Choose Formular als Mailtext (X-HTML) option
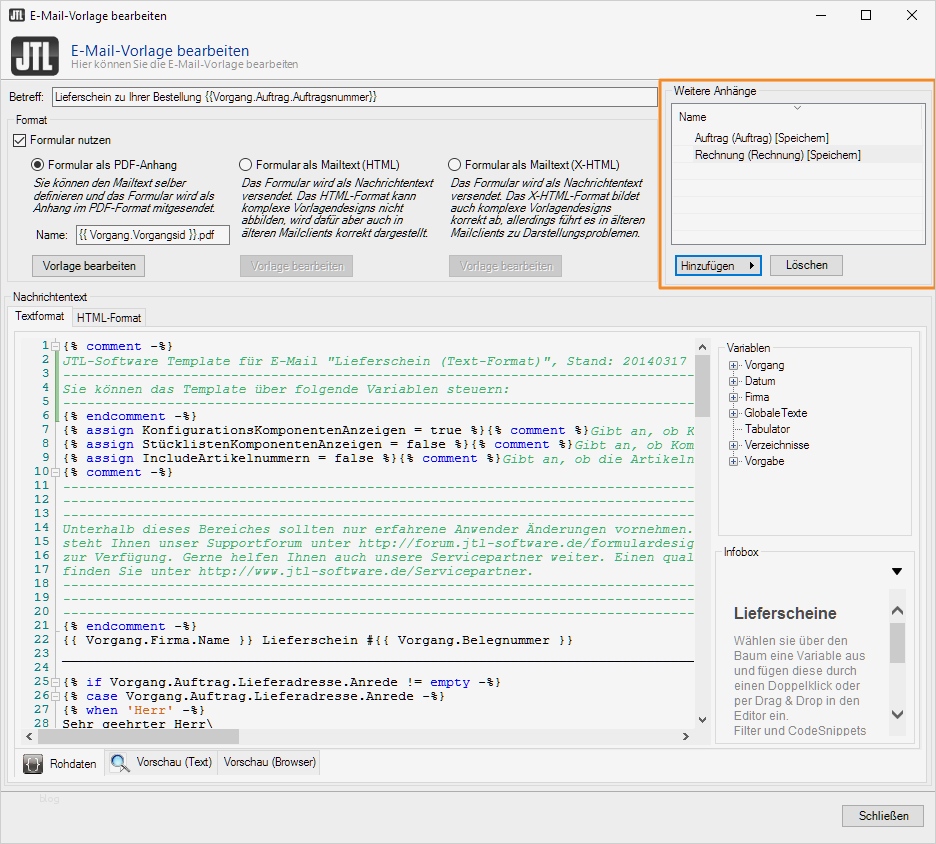The width and height of the screenshot is (936, 844). click(x=455, y=165)
